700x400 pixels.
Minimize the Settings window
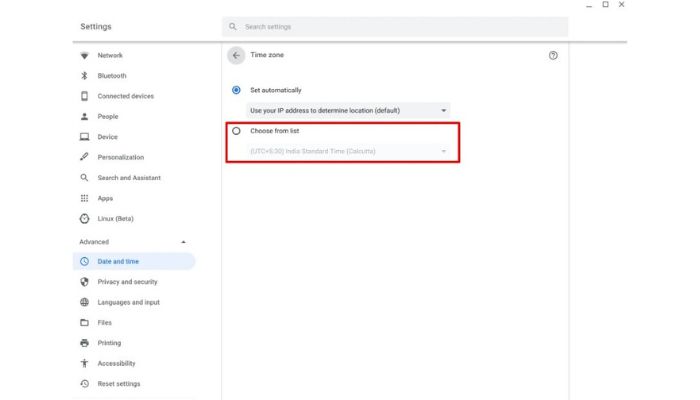(x=589, y=5)
